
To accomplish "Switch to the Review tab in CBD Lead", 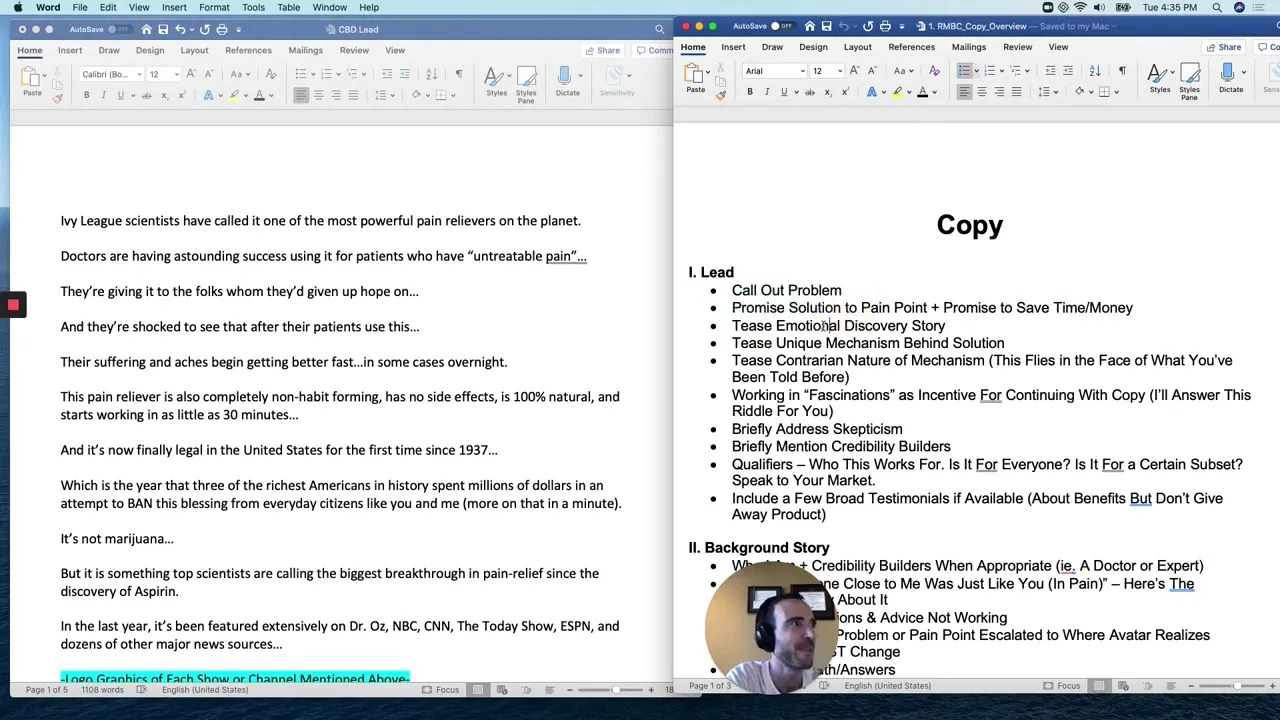I will pyautogui.click(x=354, y=50).
